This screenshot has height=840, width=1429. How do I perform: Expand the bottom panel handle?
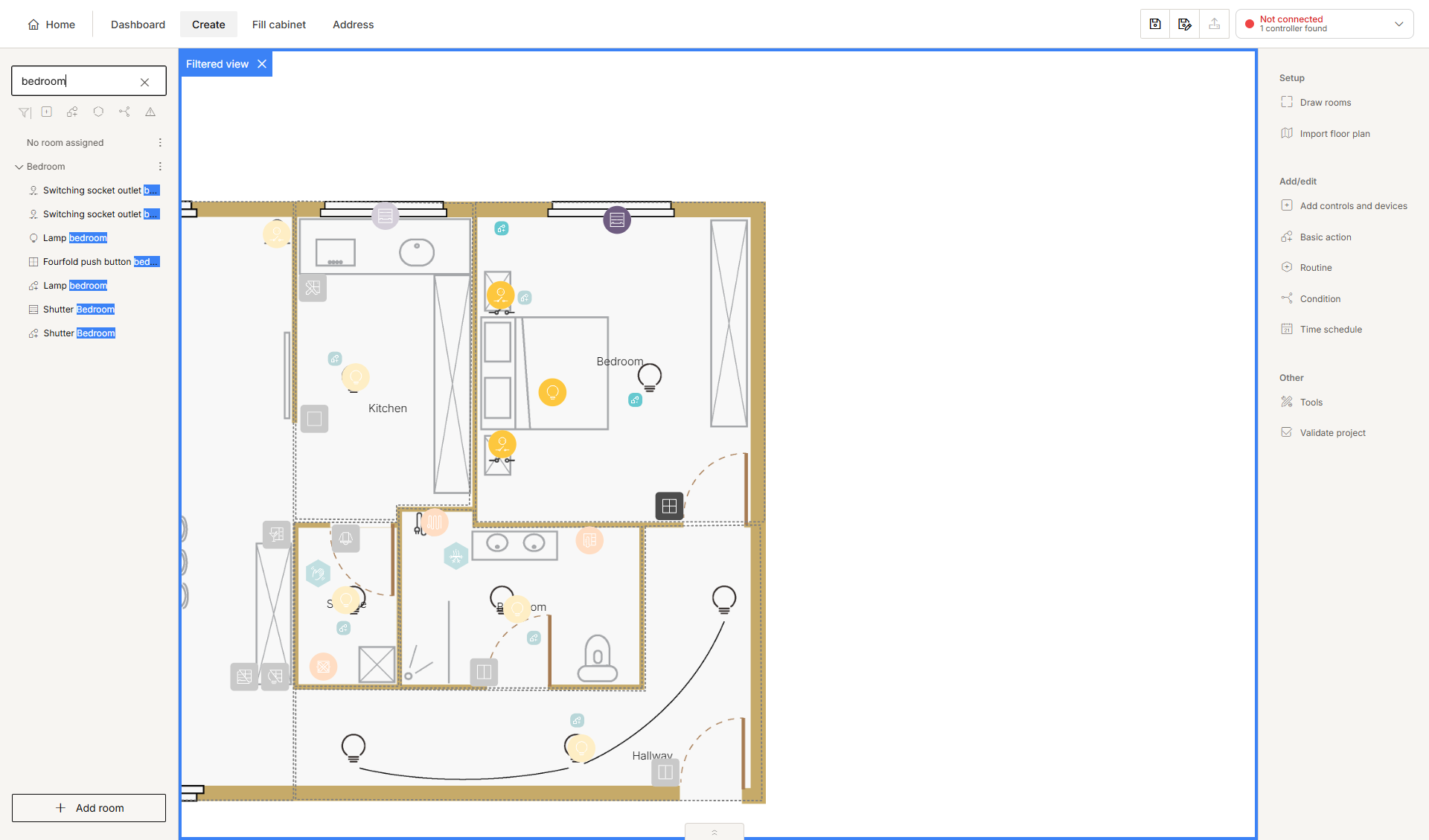(714, 832)
